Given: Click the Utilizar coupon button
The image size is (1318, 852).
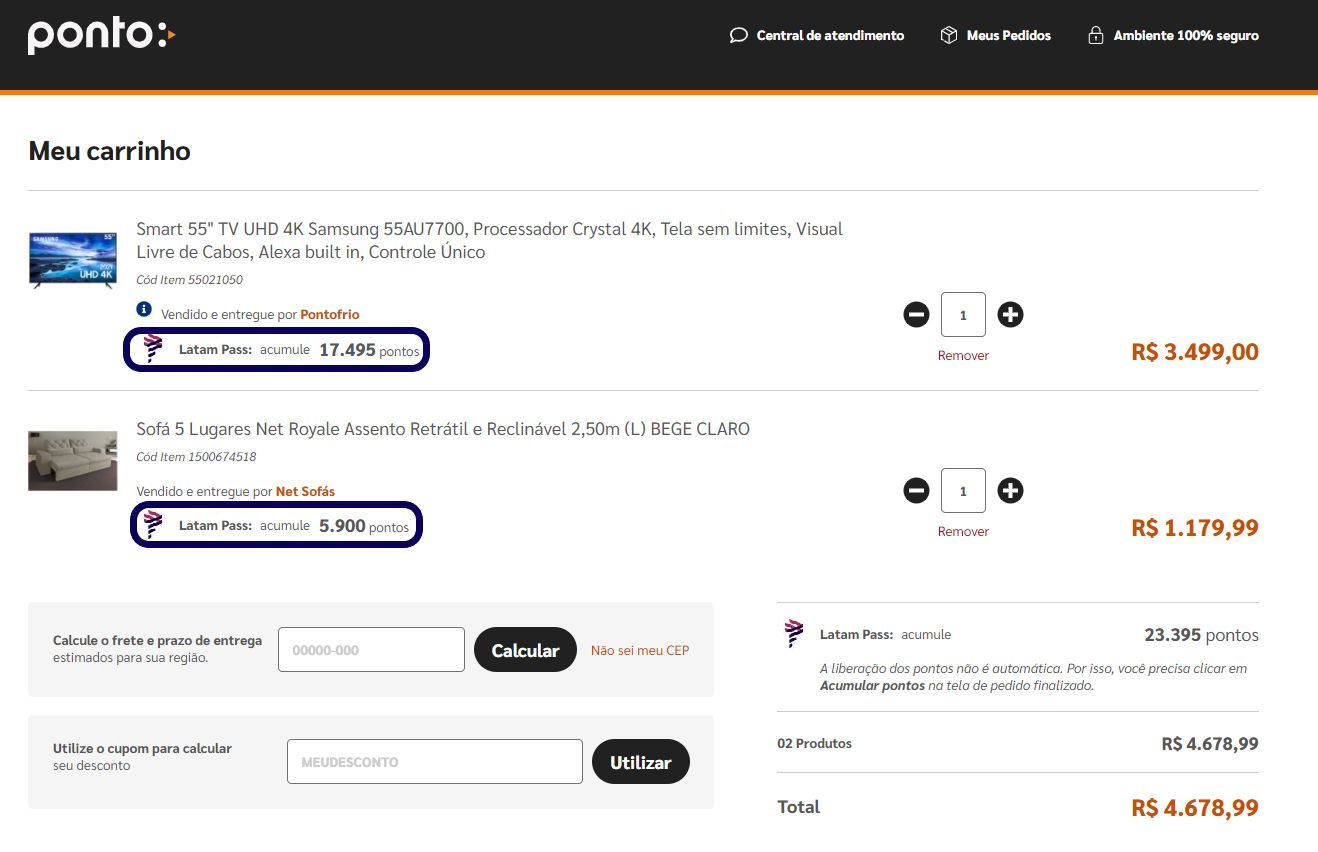Looking at the screenshot, I should 641,762.
